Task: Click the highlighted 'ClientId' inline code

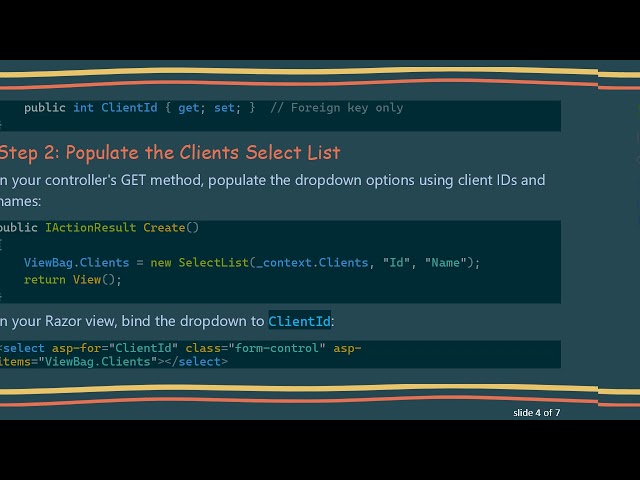Action: [299, 321]
